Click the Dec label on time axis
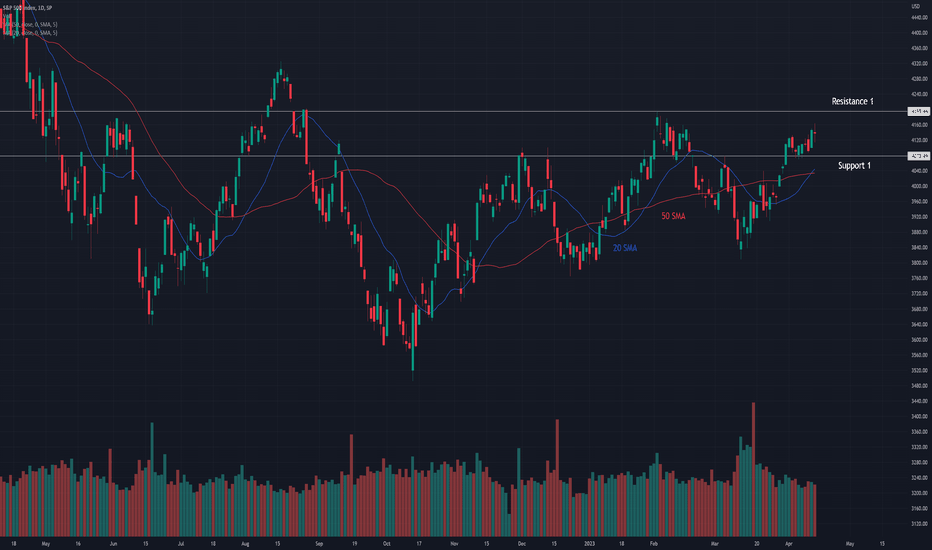The image size is (932, 550). click(521, 543)
